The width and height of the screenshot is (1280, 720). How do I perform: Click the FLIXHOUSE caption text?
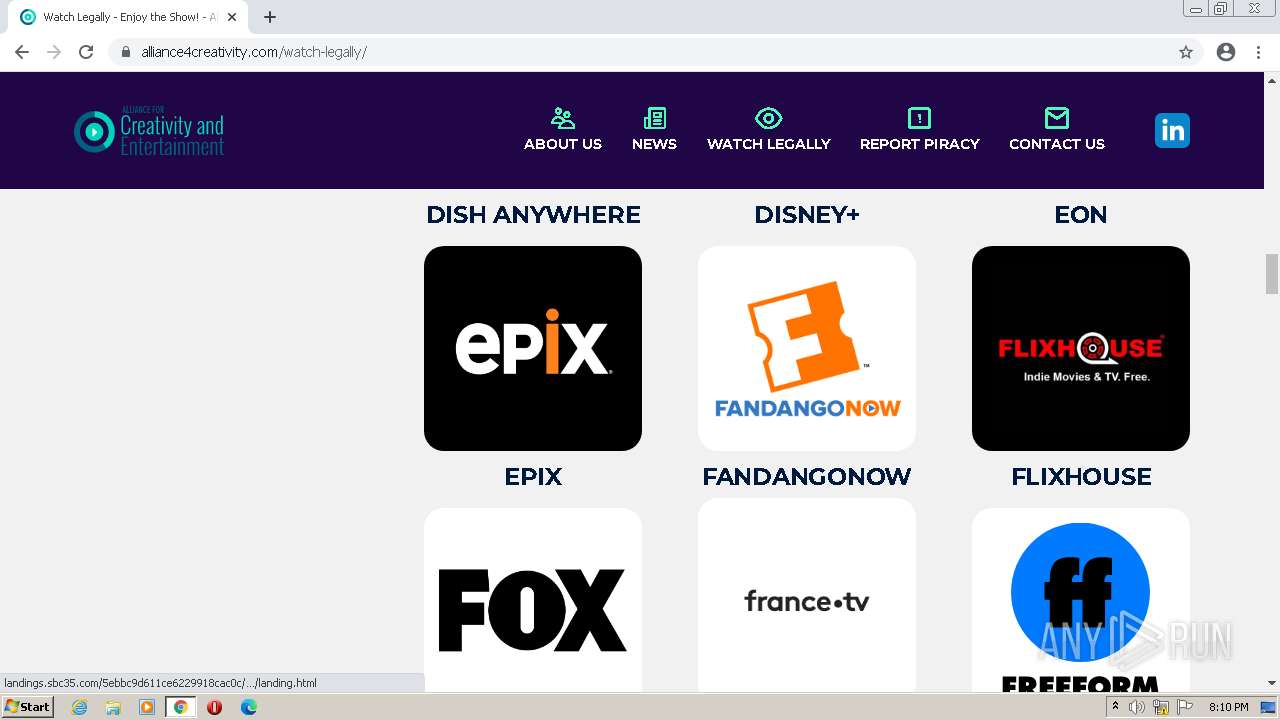click(x=1081, y=477)
